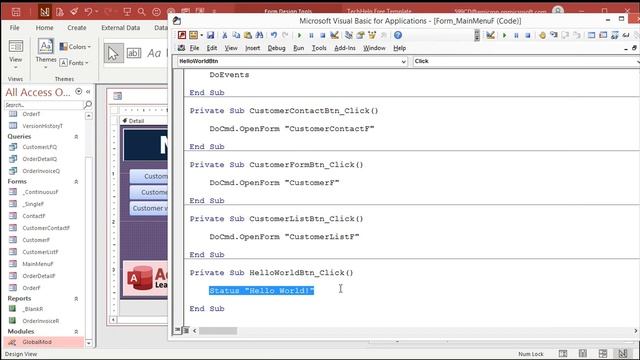The height and width of the screenshot is (360, 640).
Task: Open the Object Browser icon
Action: coord(372,36)
